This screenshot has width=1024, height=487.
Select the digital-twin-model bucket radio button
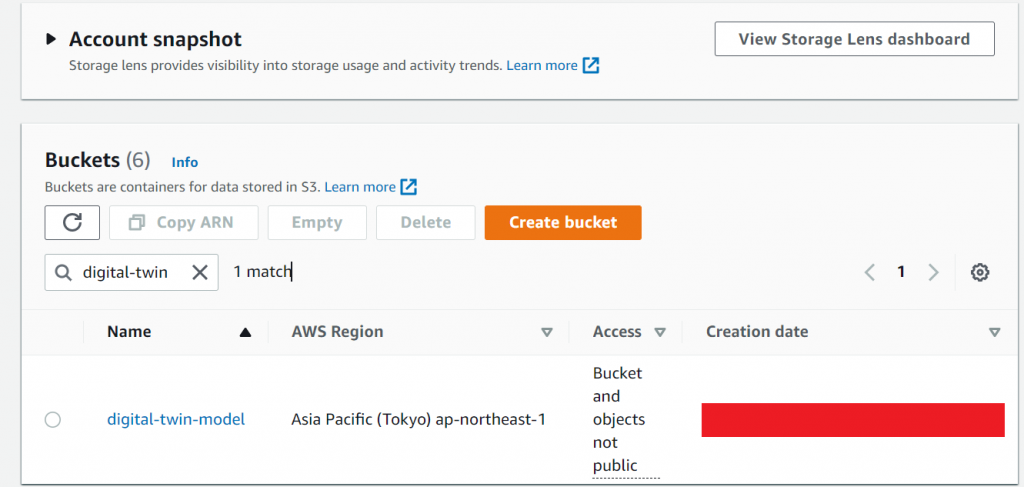tap(53, 420)
